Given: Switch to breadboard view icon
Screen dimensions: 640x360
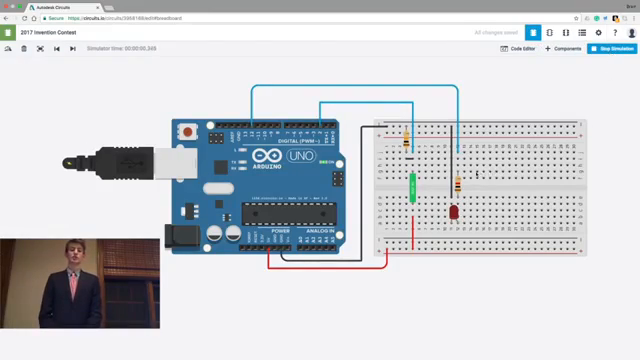Looking at the screenshot, I should point(533,33).
